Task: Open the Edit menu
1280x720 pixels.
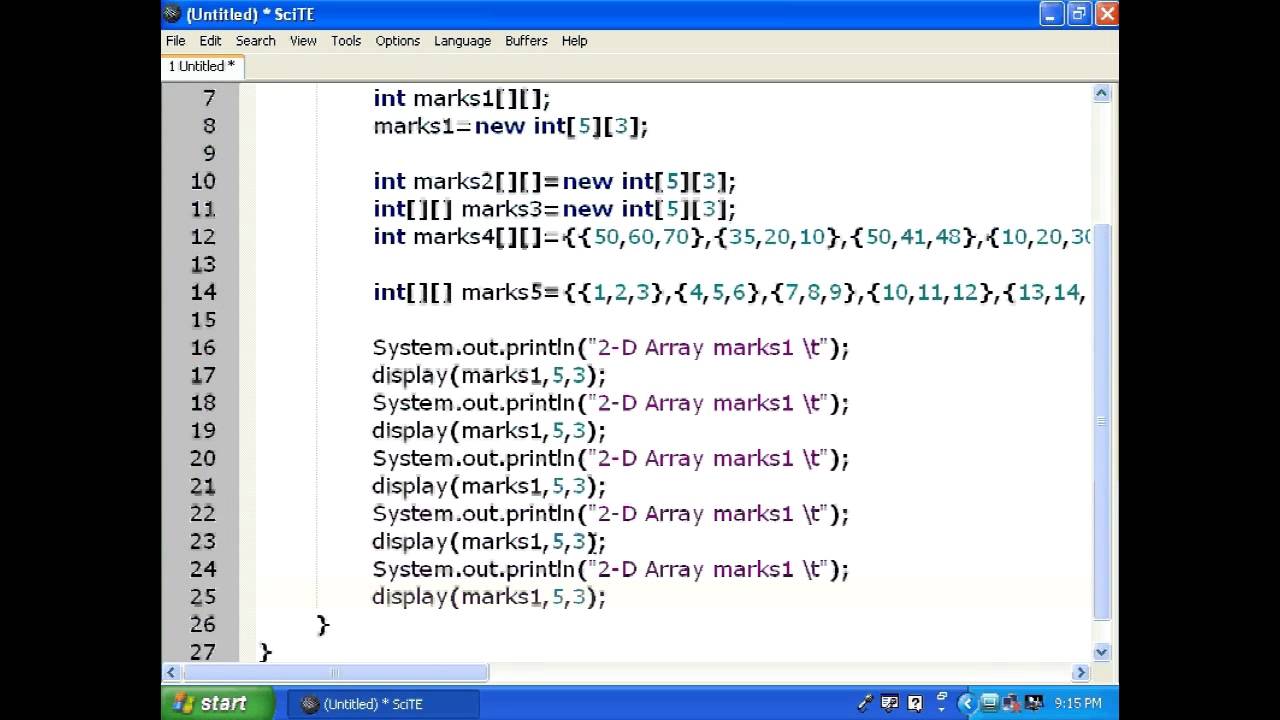Action: click(x=210, y=41)
